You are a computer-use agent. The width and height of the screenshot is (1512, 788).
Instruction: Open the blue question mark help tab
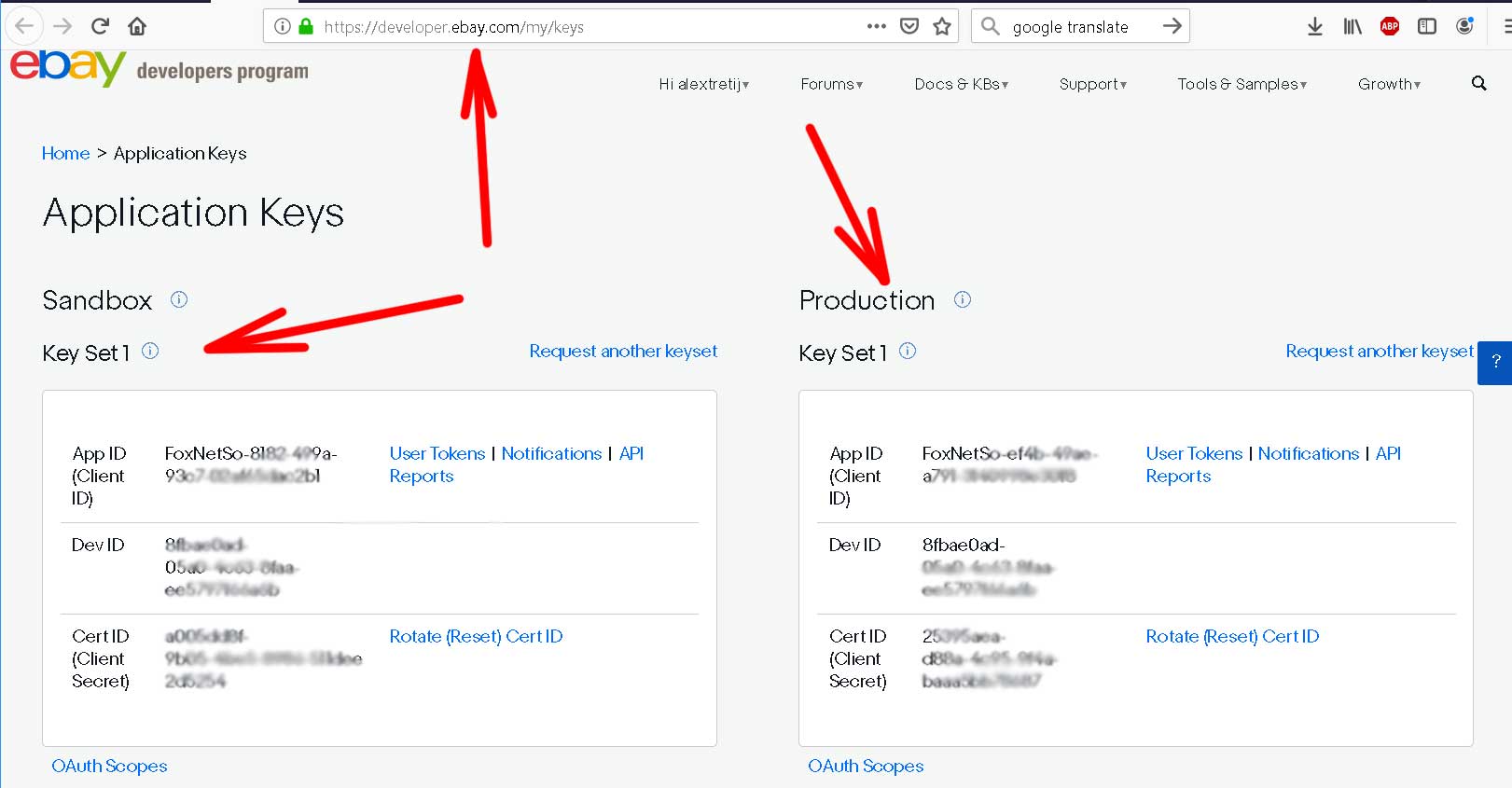[1495, 362]
